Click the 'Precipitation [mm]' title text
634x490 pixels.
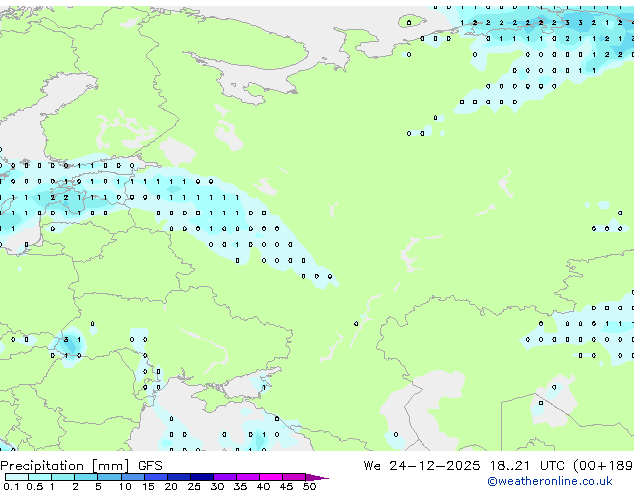coord(65,466)
